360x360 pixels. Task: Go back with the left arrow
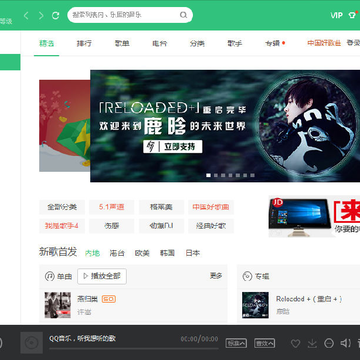26,15
